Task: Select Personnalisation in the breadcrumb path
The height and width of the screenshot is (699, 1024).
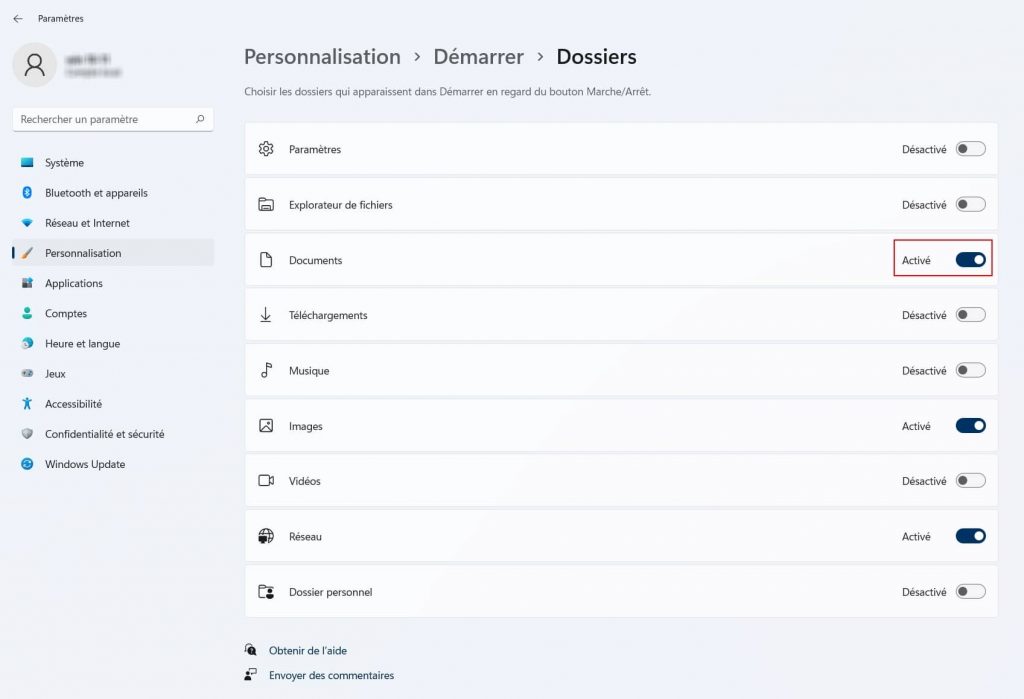Action: pos(322,57)
